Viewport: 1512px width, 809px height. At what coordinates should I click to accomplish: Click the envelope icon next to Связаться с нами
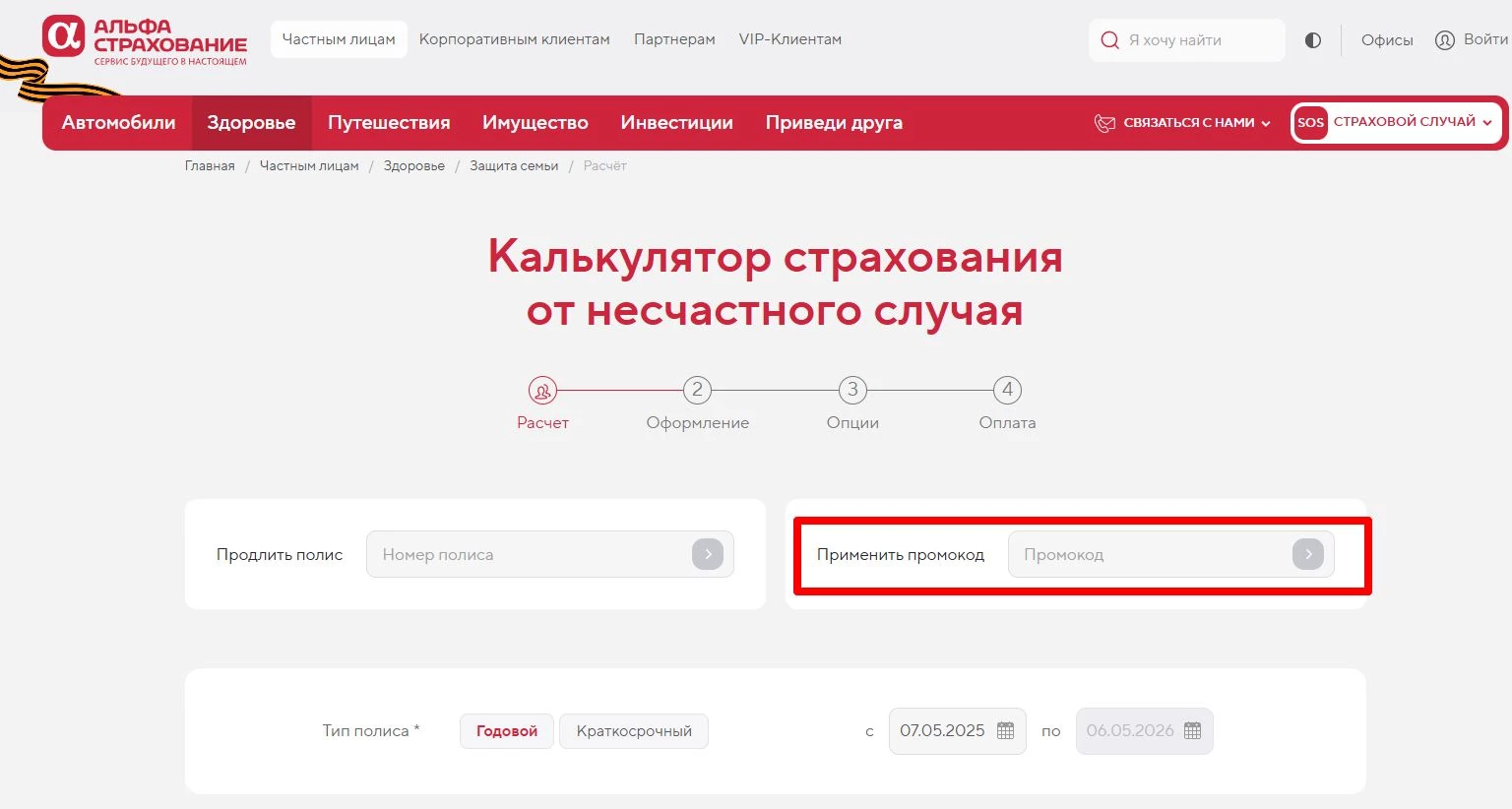[x=1104, y=122]
